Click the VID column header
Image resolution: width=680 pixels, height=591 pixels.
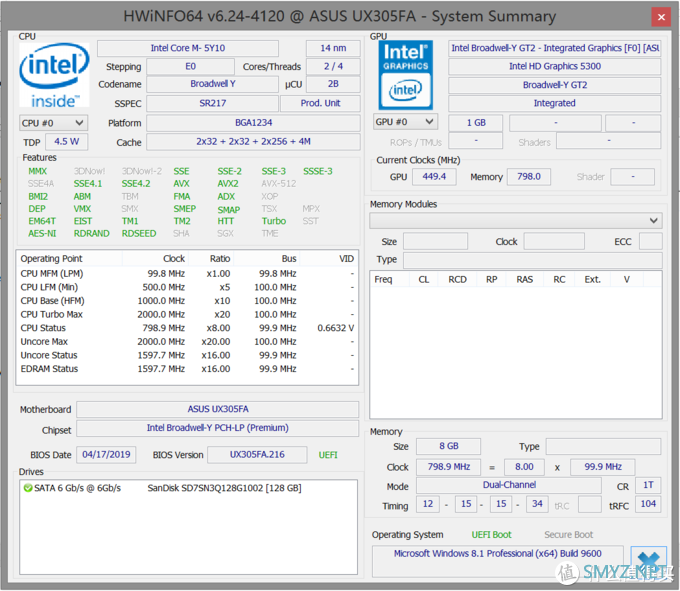tap(329, 259)
